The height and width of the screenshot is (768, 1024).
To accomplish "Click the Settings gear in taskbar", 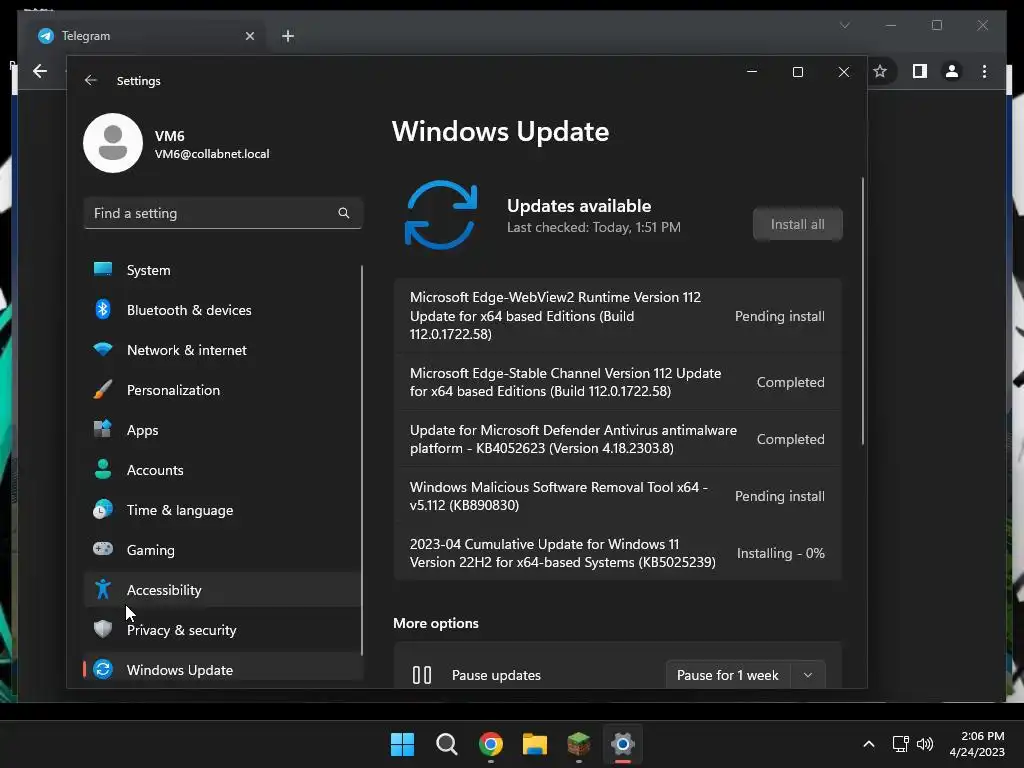I will click(623, 744).
